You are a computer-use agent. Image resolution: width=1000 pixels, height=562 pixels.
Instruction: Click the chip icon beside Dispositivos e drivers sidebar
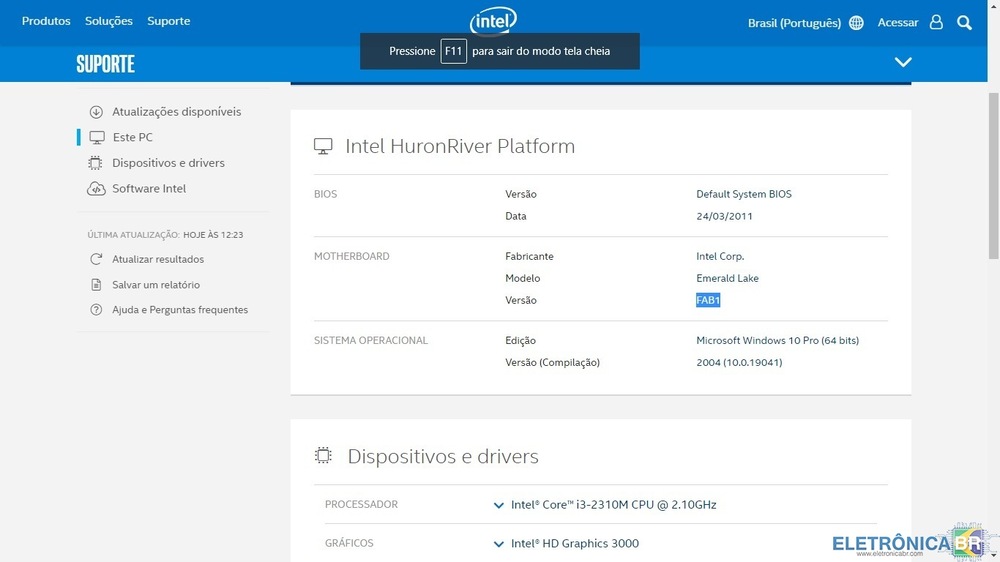(x=96, y=163)
